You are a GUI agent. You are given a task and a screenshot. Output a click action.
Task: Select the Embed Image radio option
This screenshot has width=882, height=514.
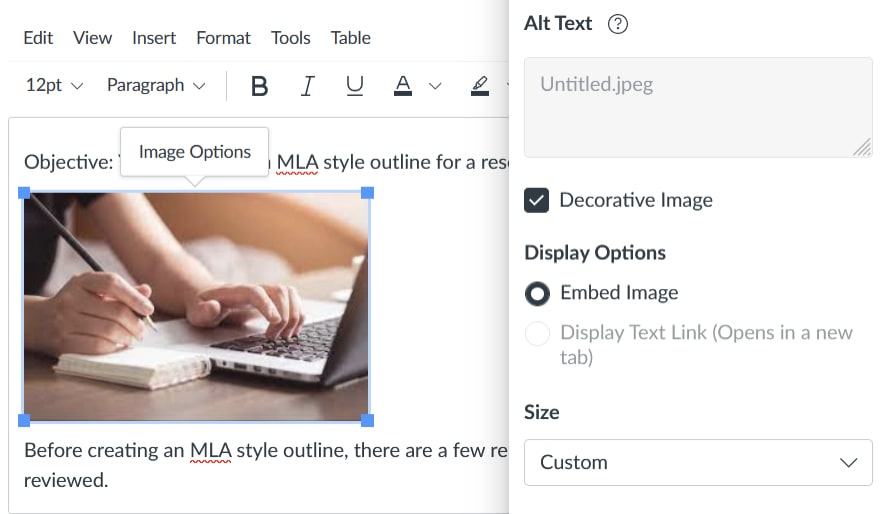537,294
